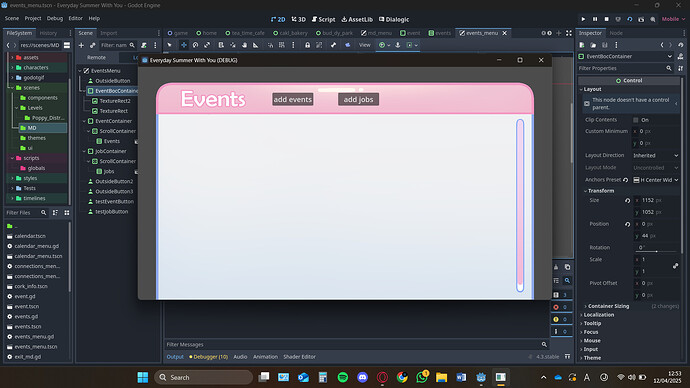Create a new resource in Inspector
This screenshot has width=690, height=388.
[582, 45]
